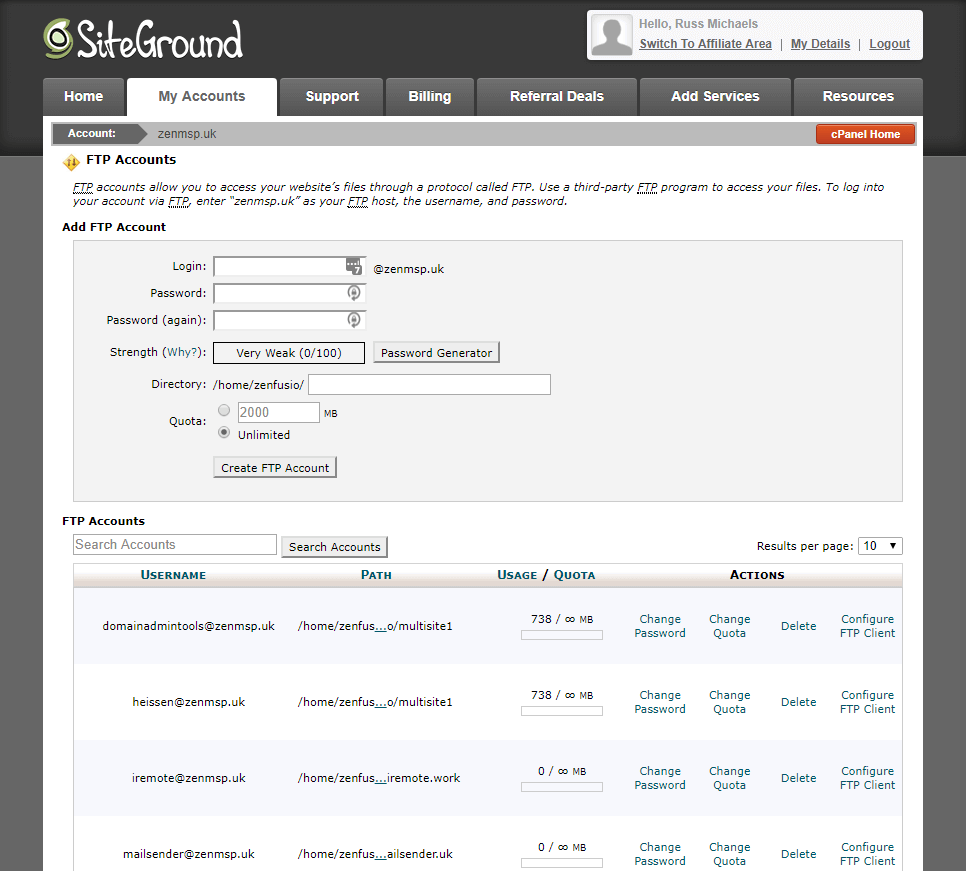Open the My Accounts tab

tap(201, 97)
